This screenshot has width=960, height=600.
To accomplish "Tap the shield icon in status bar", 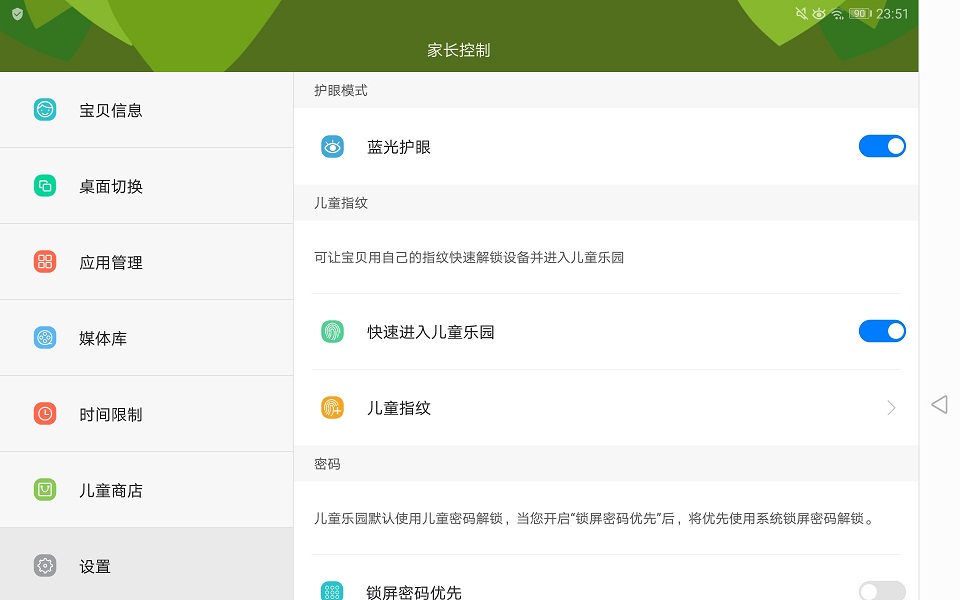I will pyautogui.click(x=18, y=13).
